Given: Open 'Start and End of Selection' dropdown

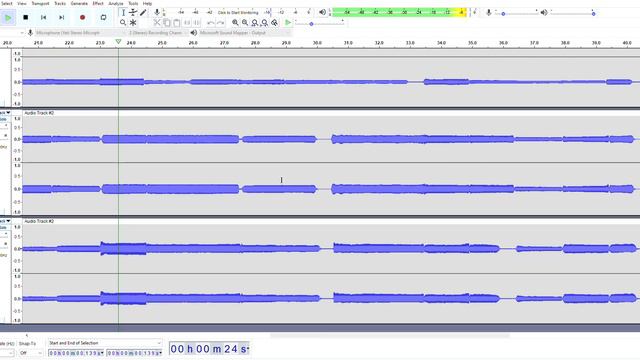Looking at the screenshot, I should (104, 343).
